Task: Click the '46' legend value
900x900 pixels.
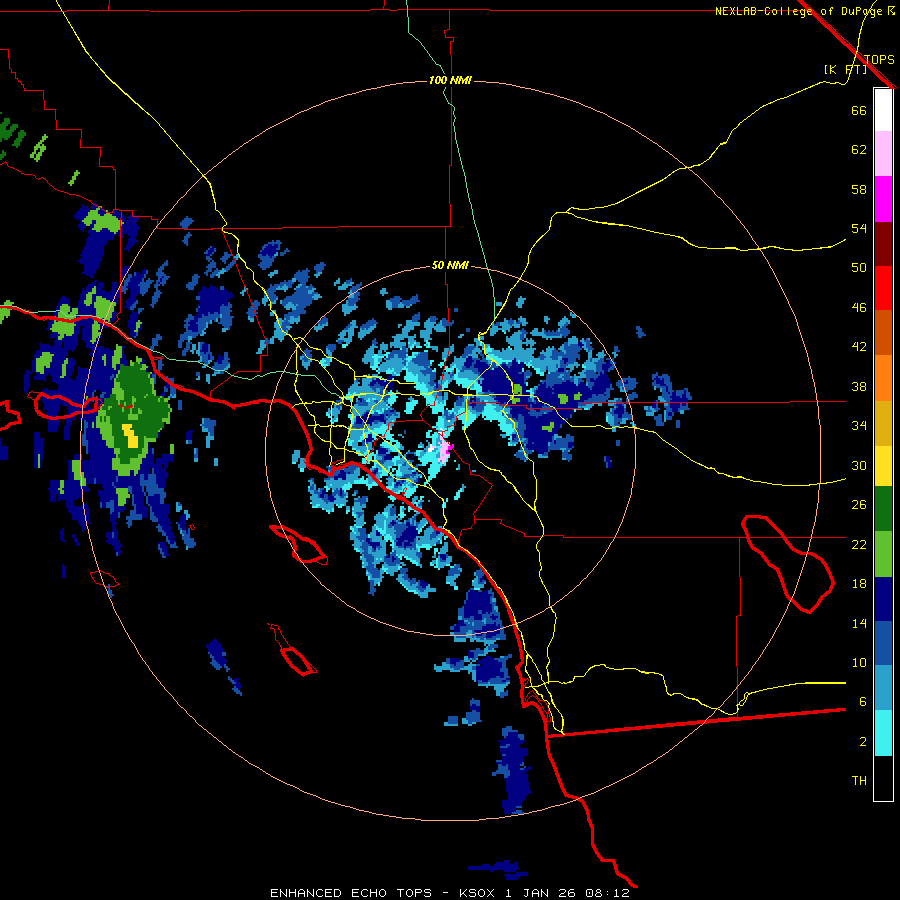Action: coord(859,307)
